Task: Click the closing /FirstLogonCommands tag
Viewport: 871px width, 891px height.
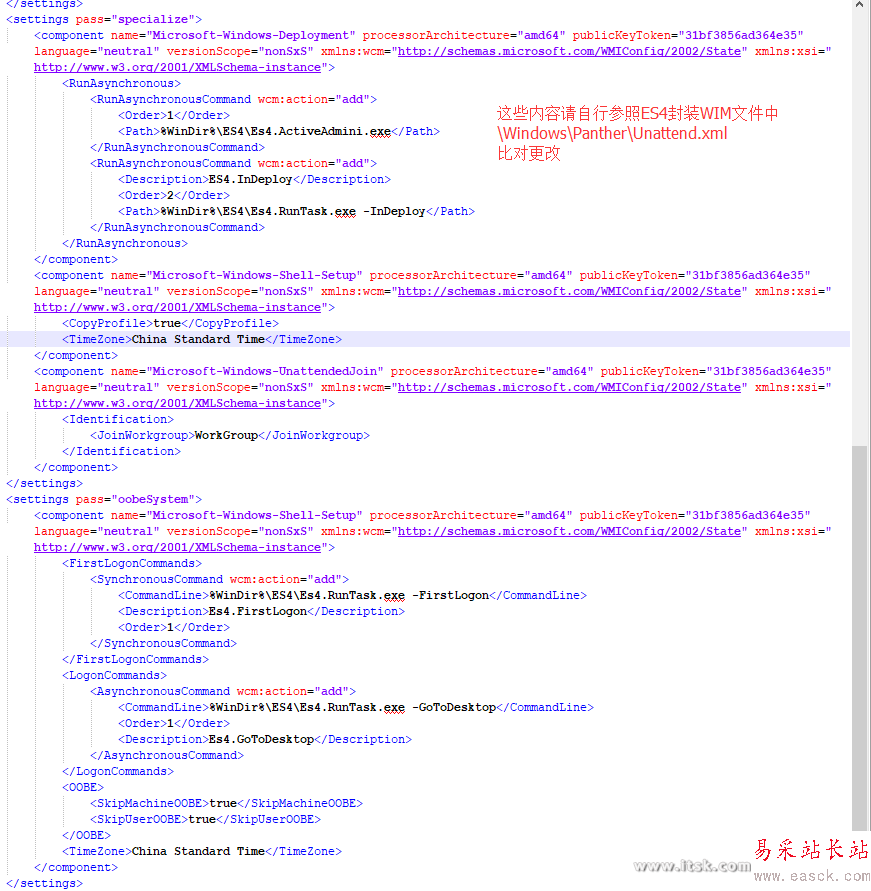Action: pyautogui.click(x=135, y=660)
